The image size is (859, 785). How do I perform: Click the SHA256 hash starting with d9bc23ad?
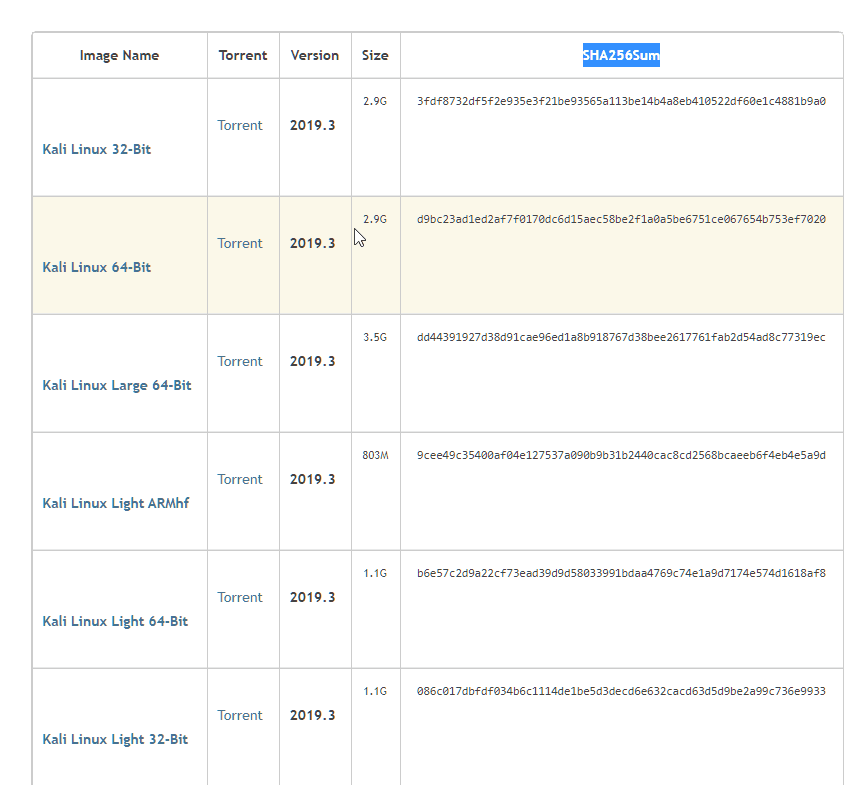coord(621,219)
